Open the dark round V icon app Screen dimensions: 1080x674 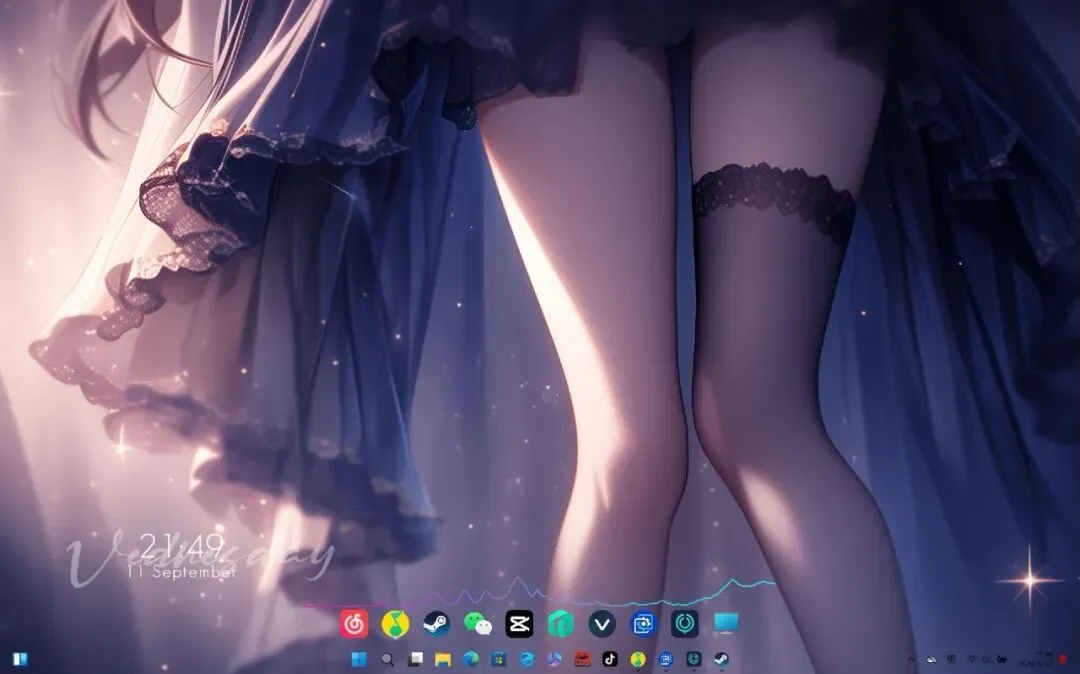click(x=602, y=624)
